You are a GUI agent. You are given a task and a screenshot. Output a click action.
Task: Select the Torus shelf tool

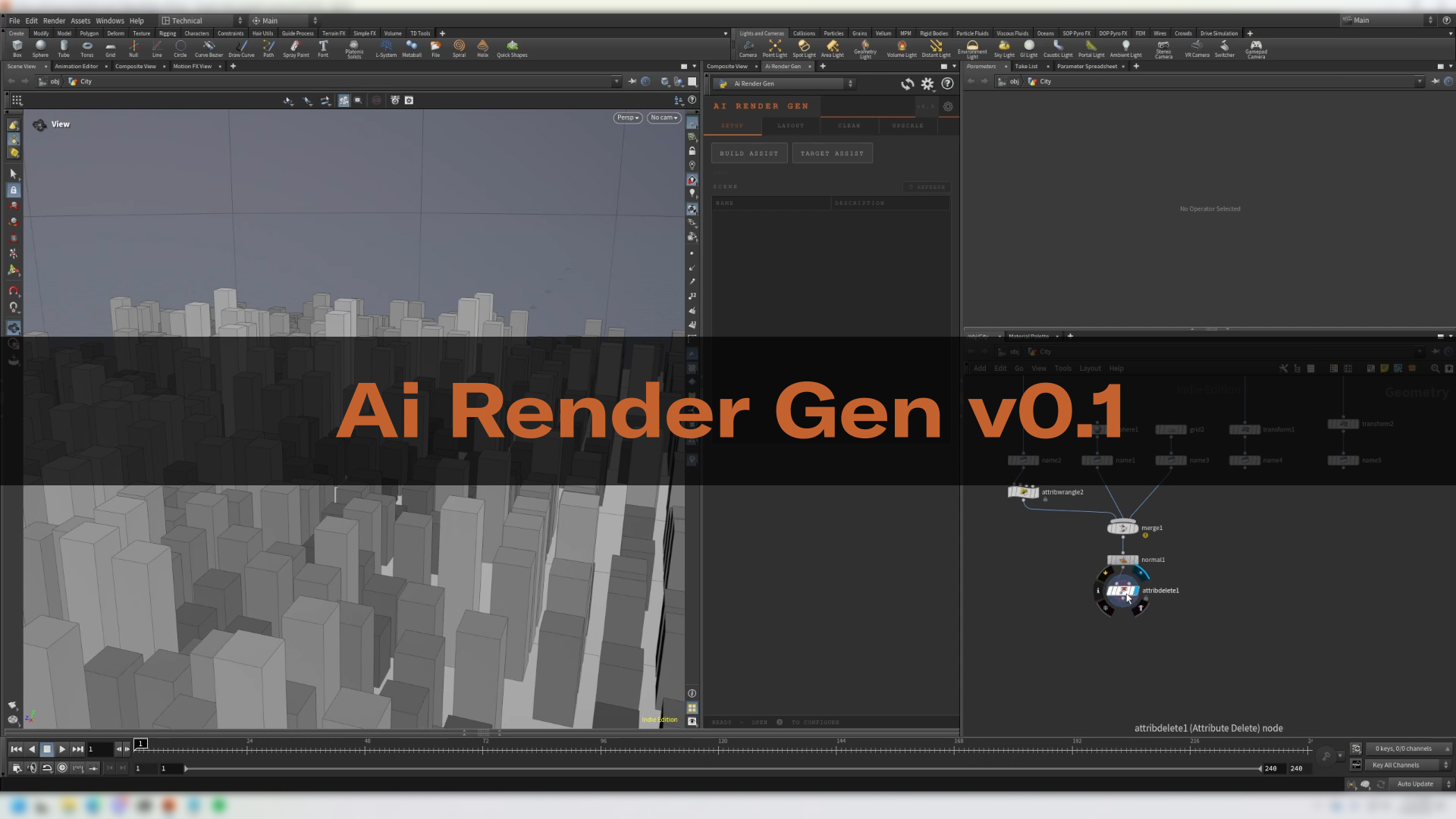(87, 49)
